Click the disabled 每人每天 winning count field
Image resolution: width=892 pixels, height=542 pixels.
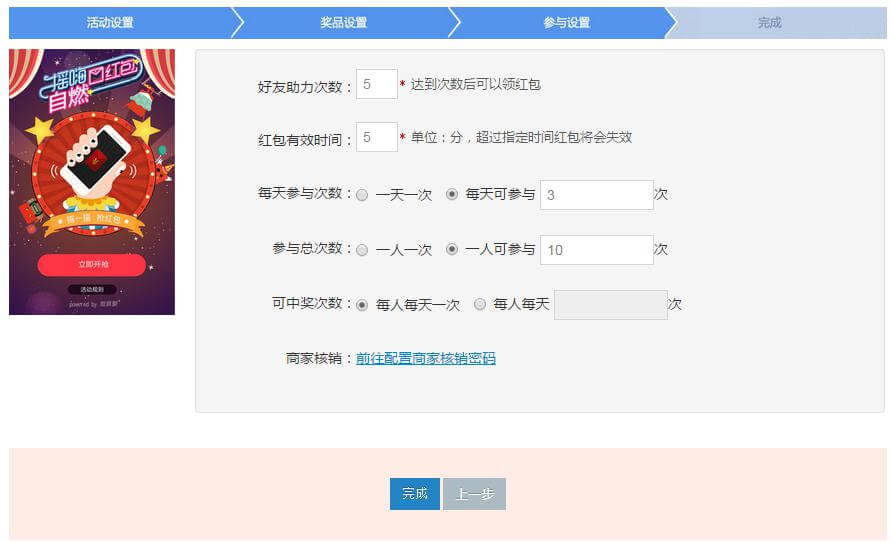click(611, 305)
